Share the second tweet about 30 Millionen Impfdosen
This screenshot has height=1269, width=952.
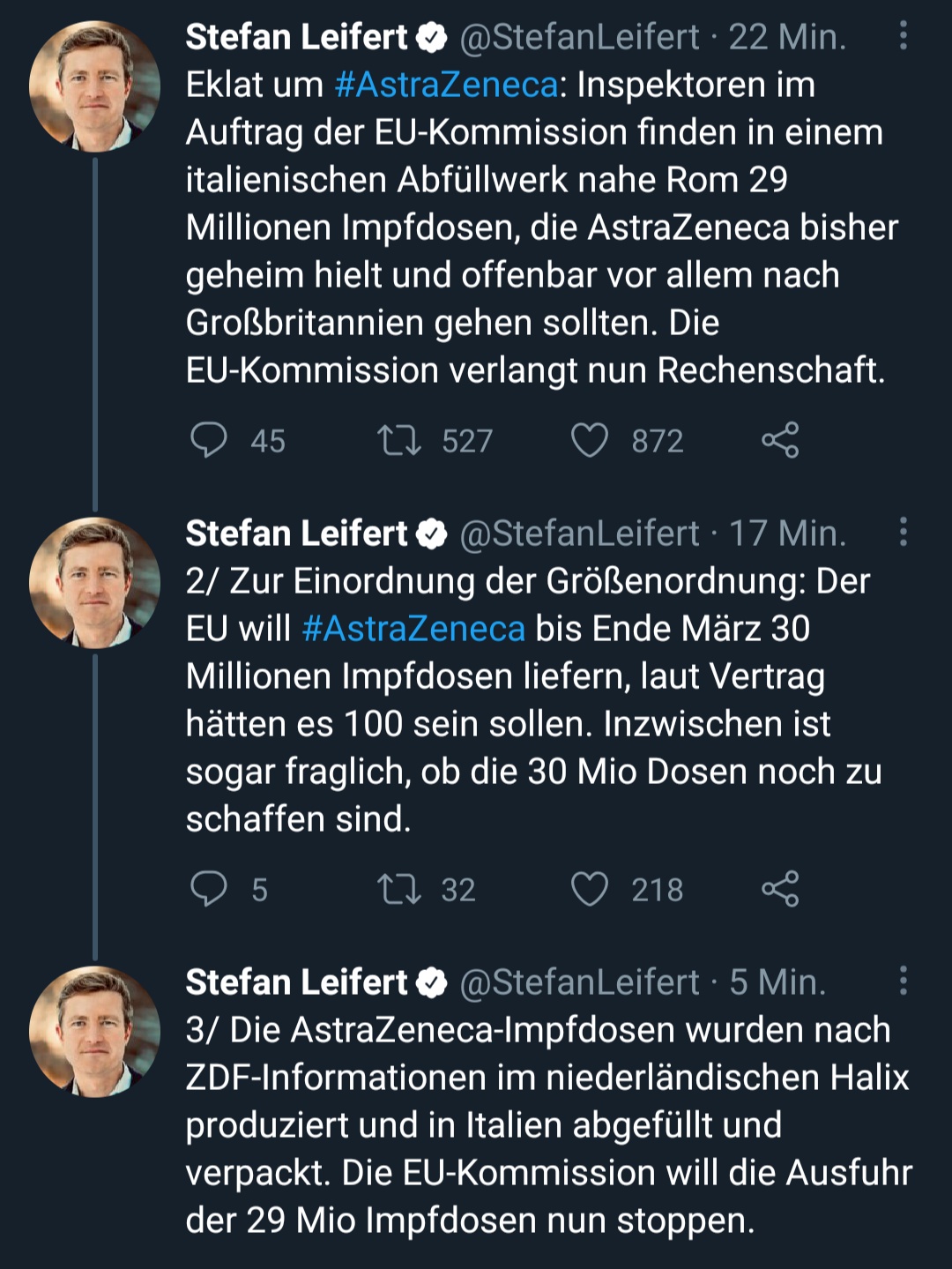780,889
